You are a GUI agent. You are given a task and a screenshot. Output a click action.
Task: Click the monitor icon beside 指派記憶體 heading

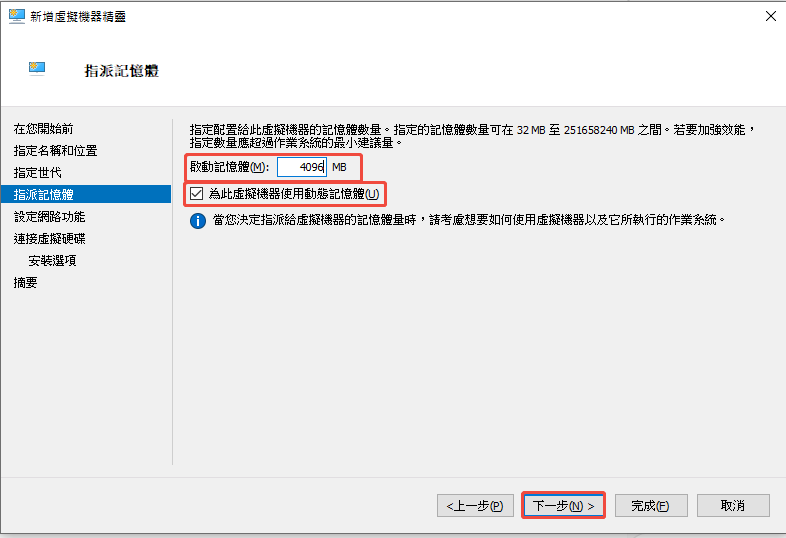[37, 69]
